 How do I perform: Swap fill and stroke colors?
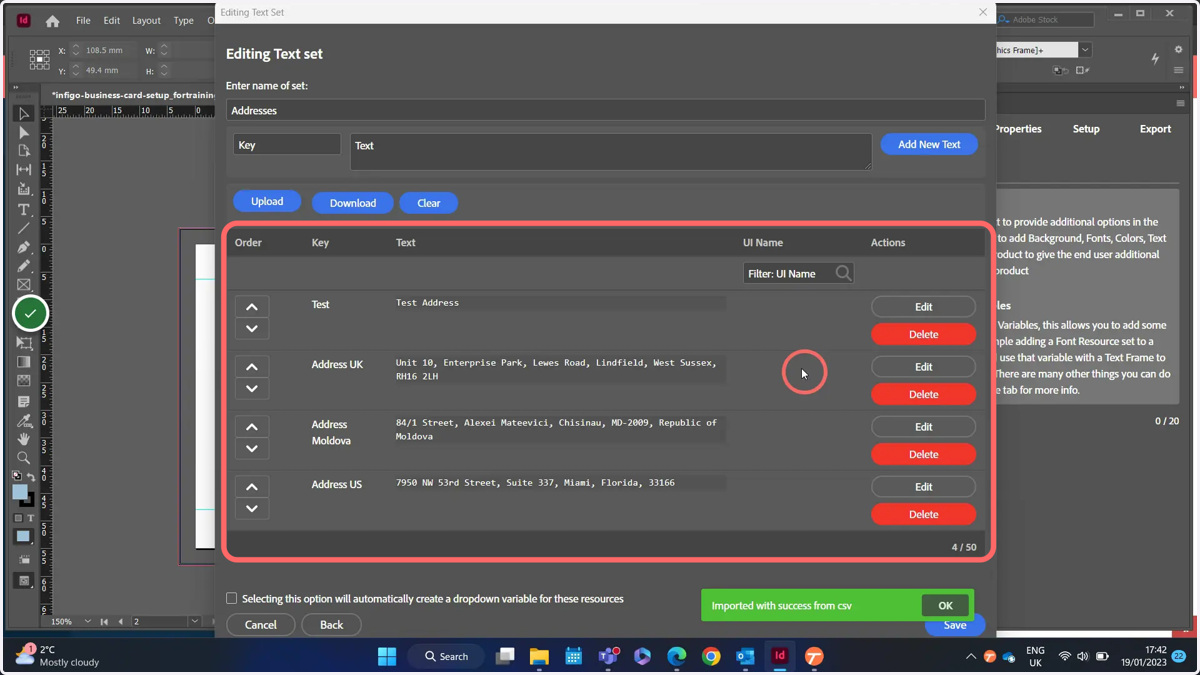(x=31, y=477)
